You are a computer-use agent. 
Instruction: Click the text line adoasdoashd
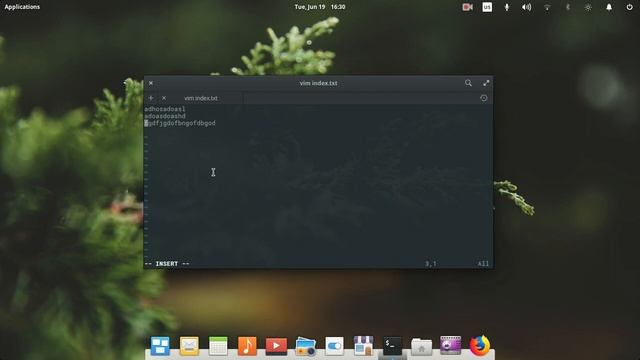pyautogui.click(x=165, y=116)
